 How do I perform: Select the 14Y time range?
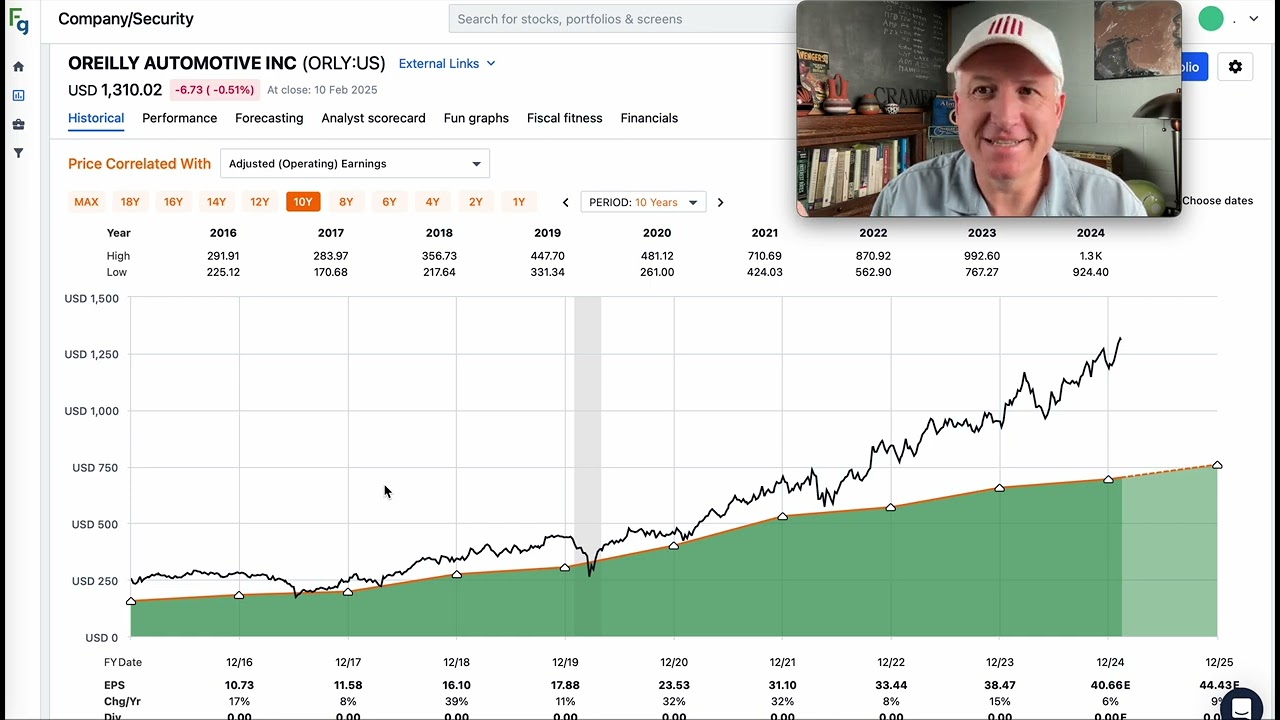point(216,202)
